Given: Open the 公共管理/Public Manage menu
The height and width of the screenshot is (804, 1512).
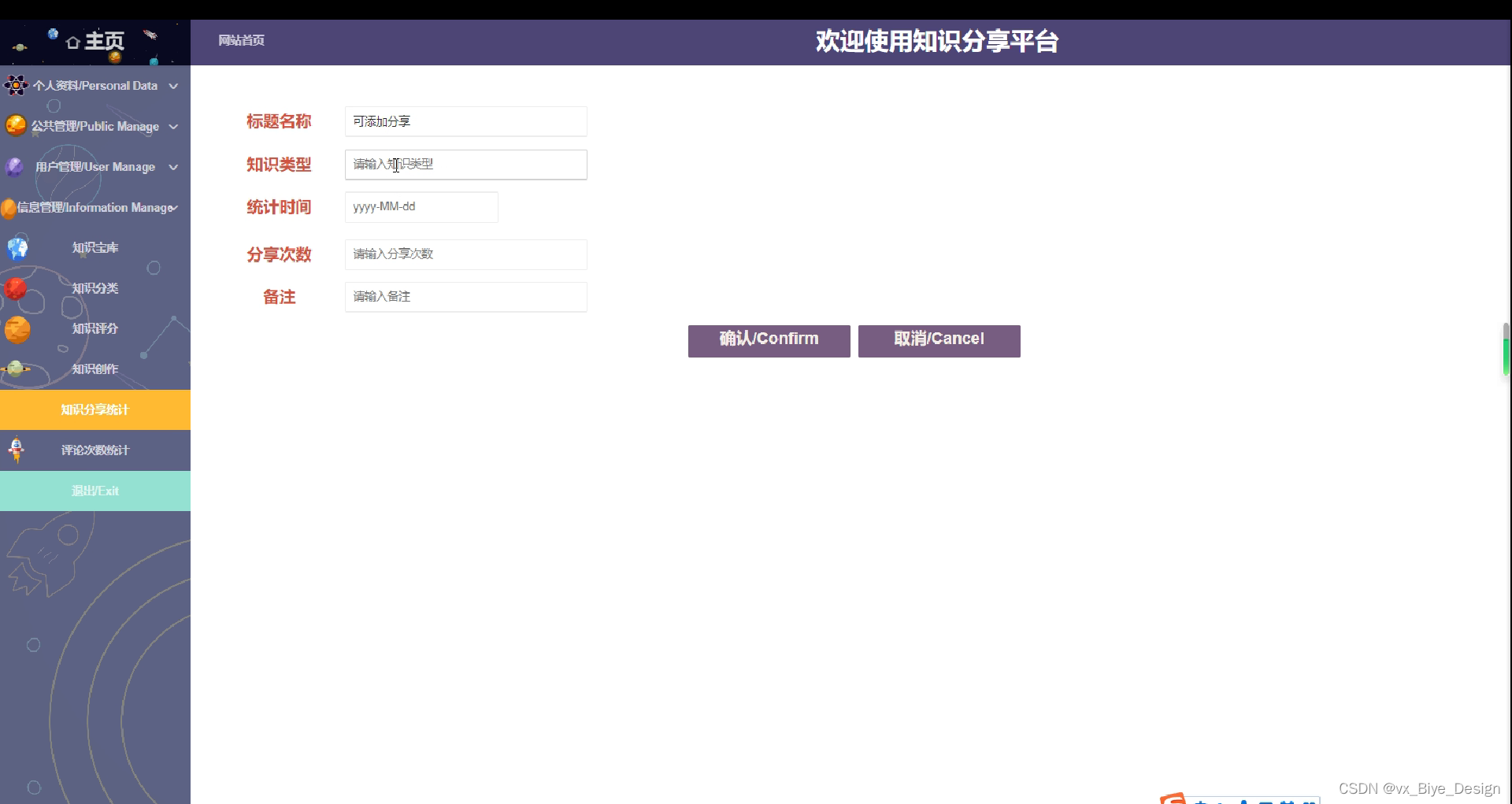Looking at the screenshot, I should pyautogui.click(x=95, y=126).
